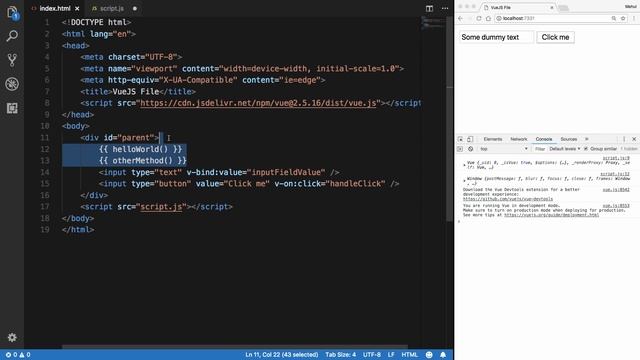The height and width of the screenshot is (360, 640).
Task: Open the Source Control view
Action: coord(12,60)
